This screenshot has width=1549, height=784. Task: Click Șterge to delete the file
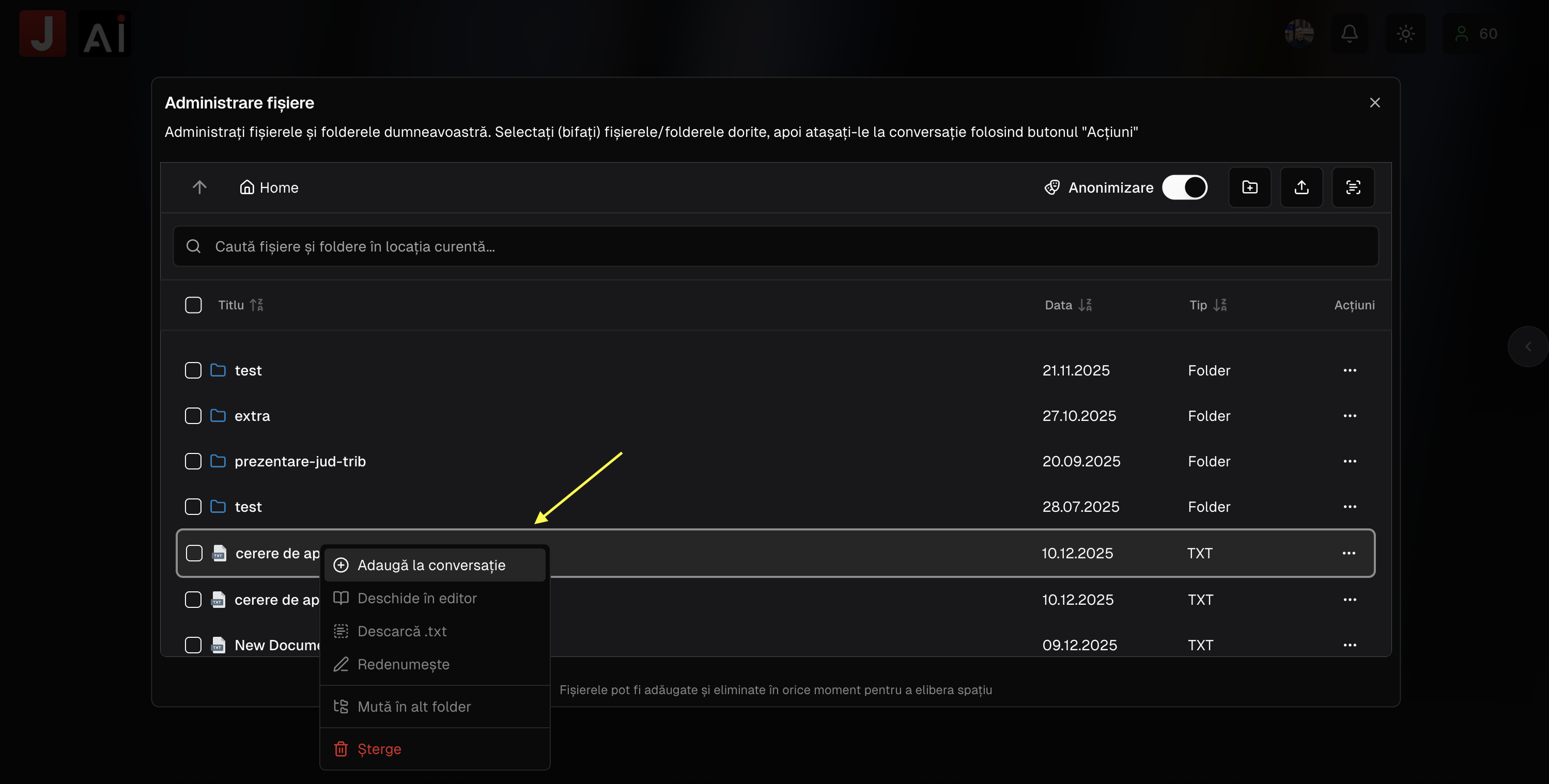click(x=379, y=748)
